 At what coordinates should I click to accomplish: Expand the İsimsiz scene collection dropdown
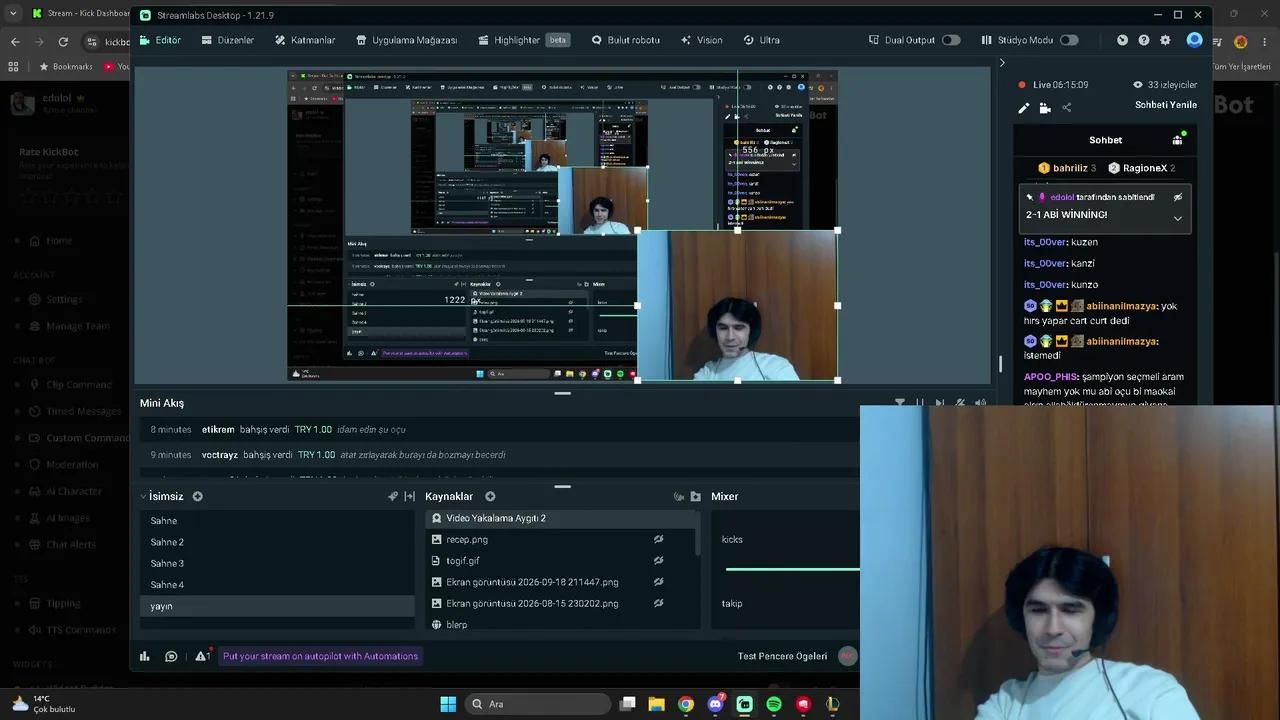coord(143,496)
